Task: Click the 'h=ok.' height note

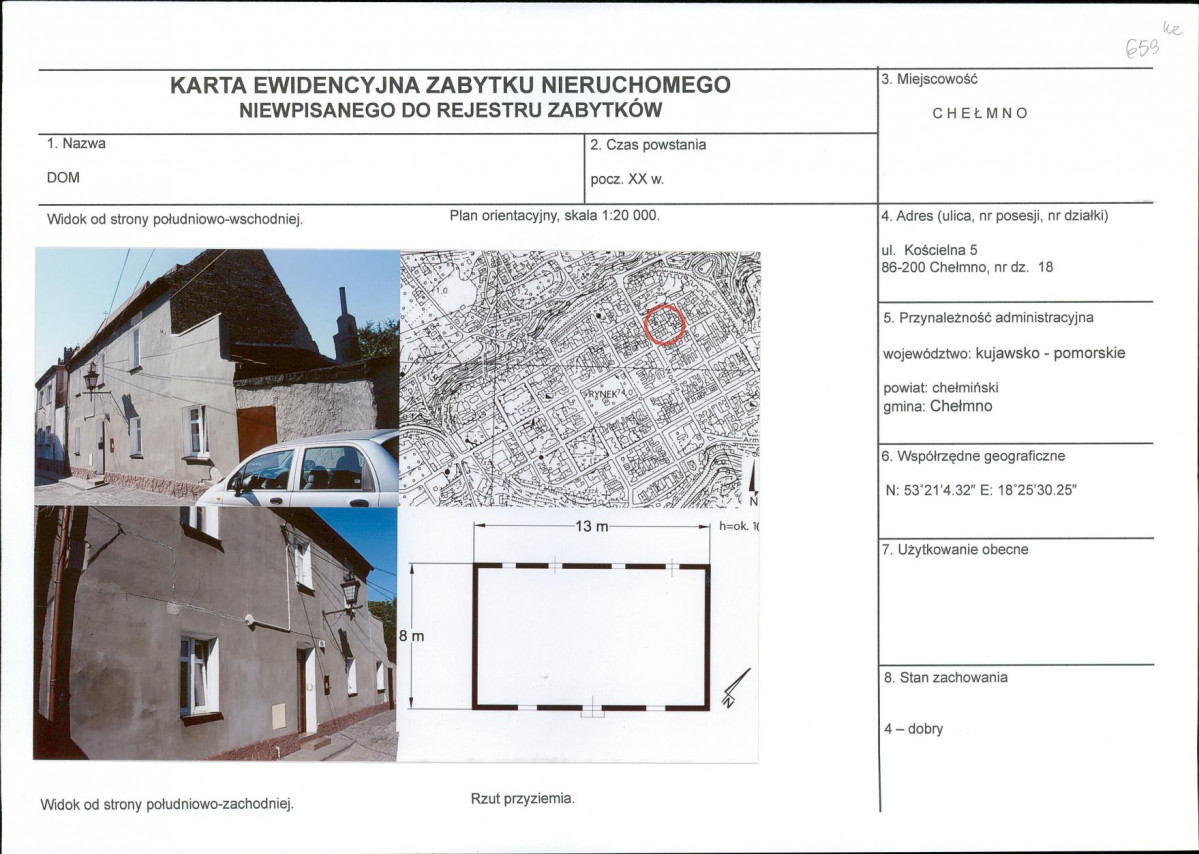Action: [738, 527]
